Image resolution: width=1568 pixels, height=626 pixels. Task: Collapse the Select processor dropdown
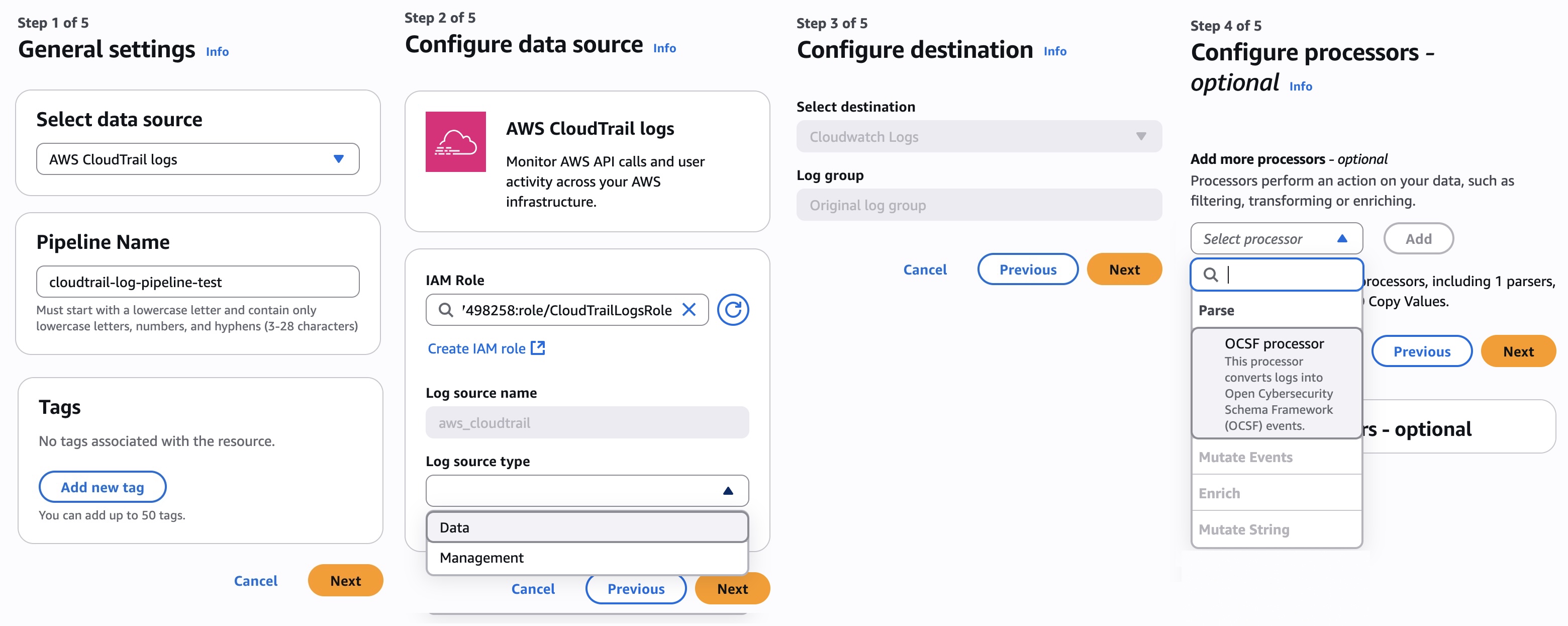pos(1341,239)
